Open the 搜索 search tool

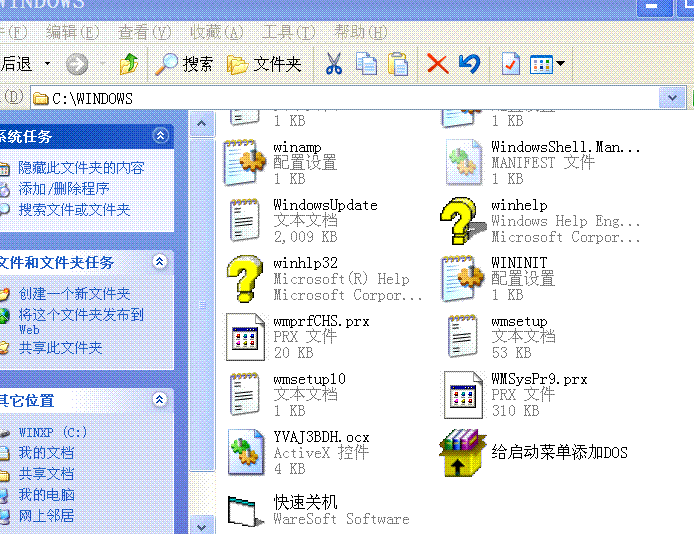(184, 64)
